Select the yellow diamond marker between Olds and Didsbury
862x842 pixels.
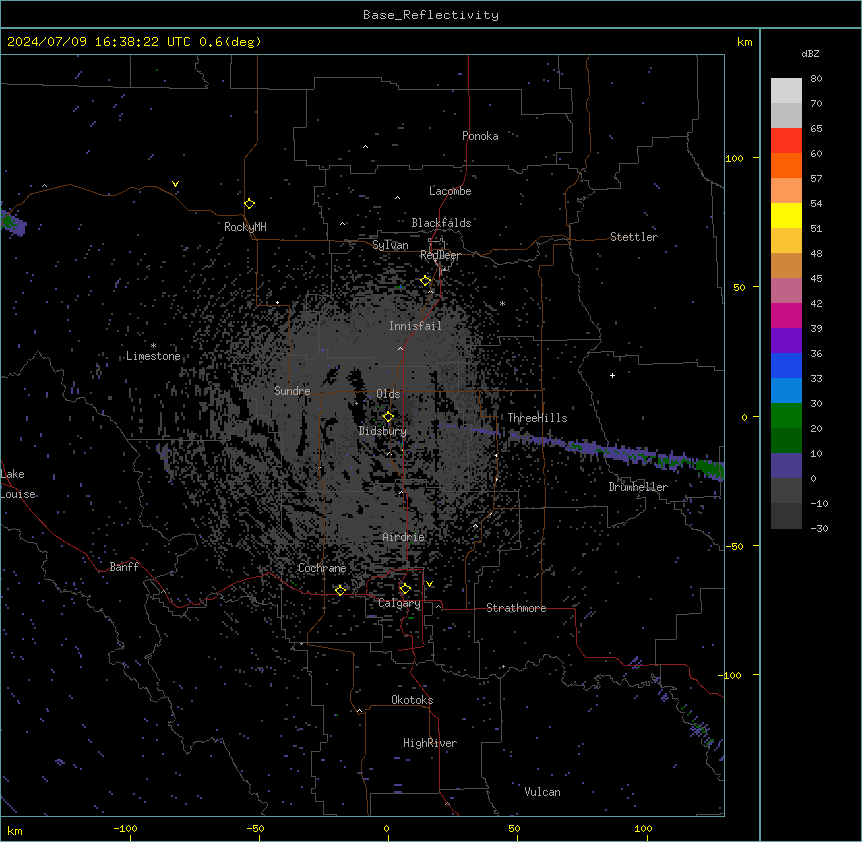(x=389, y=417)
